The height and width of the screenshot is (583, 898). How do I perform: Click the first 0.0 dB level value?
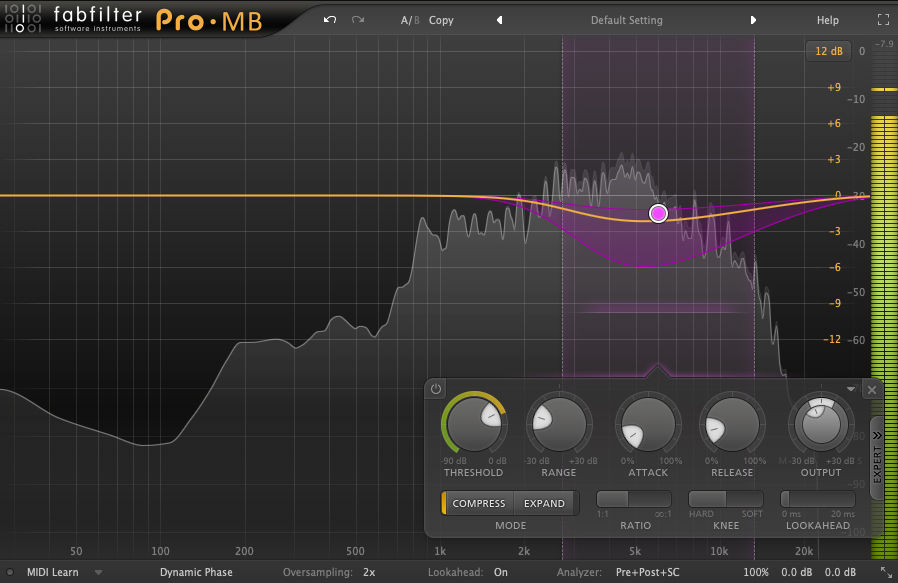(797, 572)
